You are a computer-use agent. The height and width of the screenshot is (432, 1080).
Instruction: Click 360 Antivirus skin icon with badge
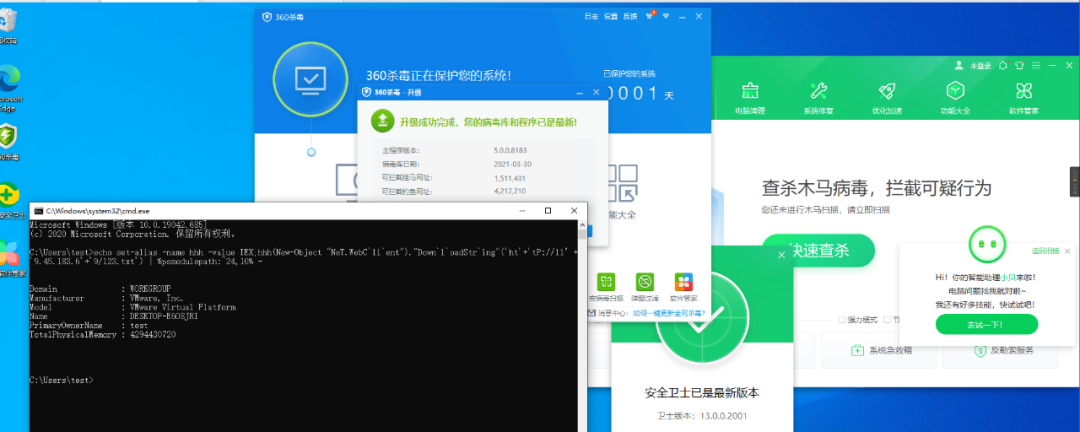click(649, 15)
